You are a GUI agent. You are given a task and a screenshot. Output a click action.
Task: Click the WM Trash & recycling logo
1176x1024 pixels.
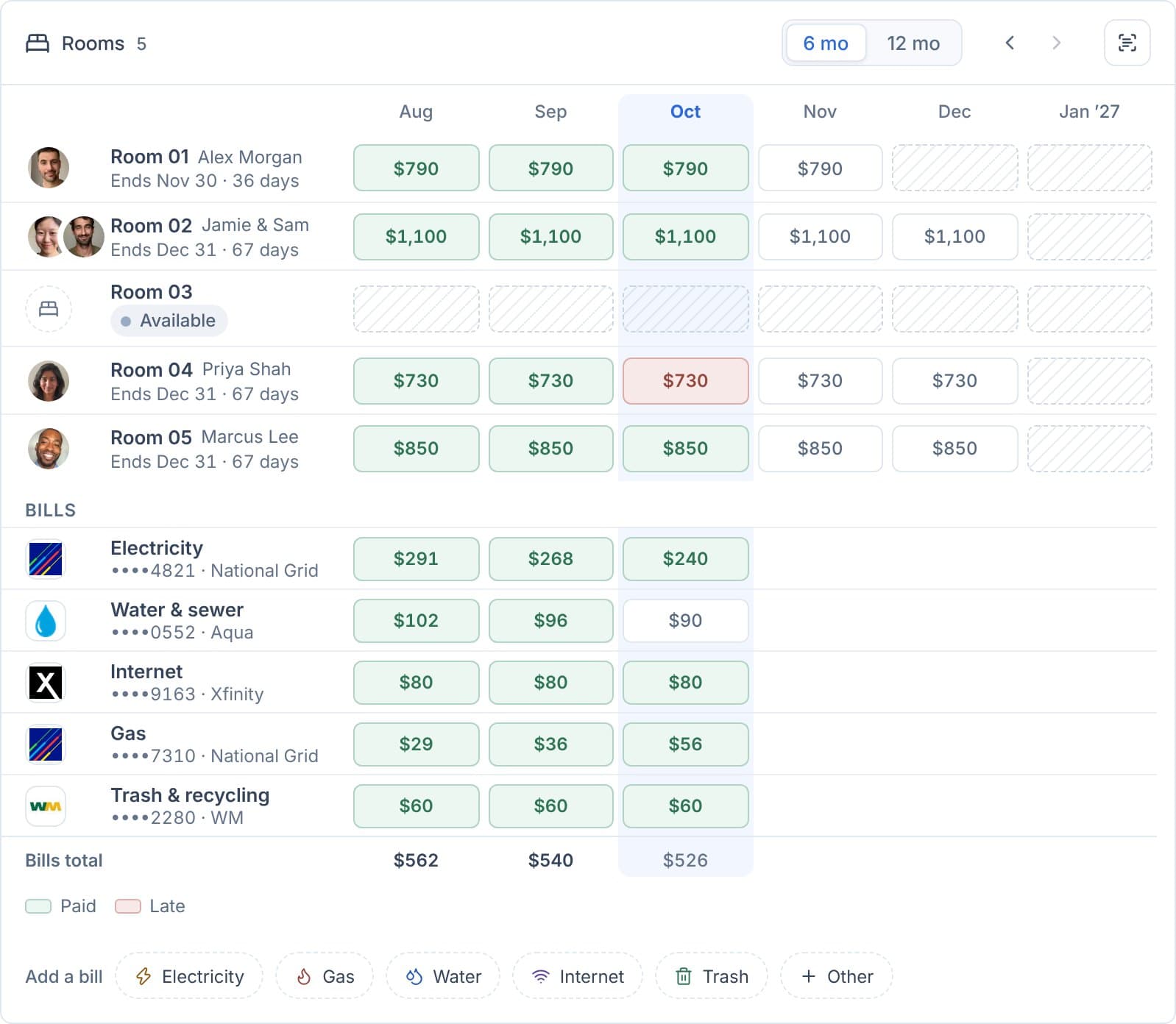click(46, 806)
